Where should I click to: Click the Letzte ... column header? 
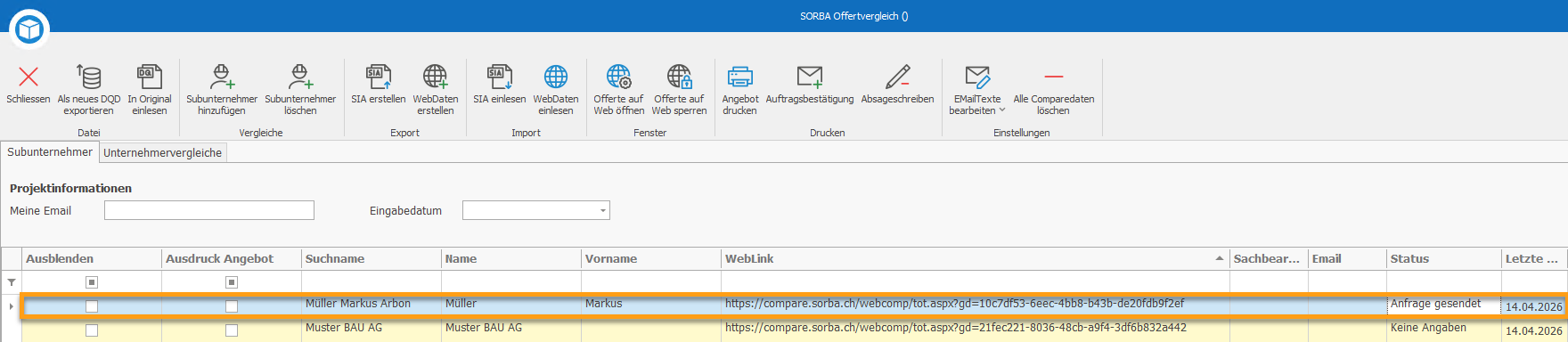1534,258
